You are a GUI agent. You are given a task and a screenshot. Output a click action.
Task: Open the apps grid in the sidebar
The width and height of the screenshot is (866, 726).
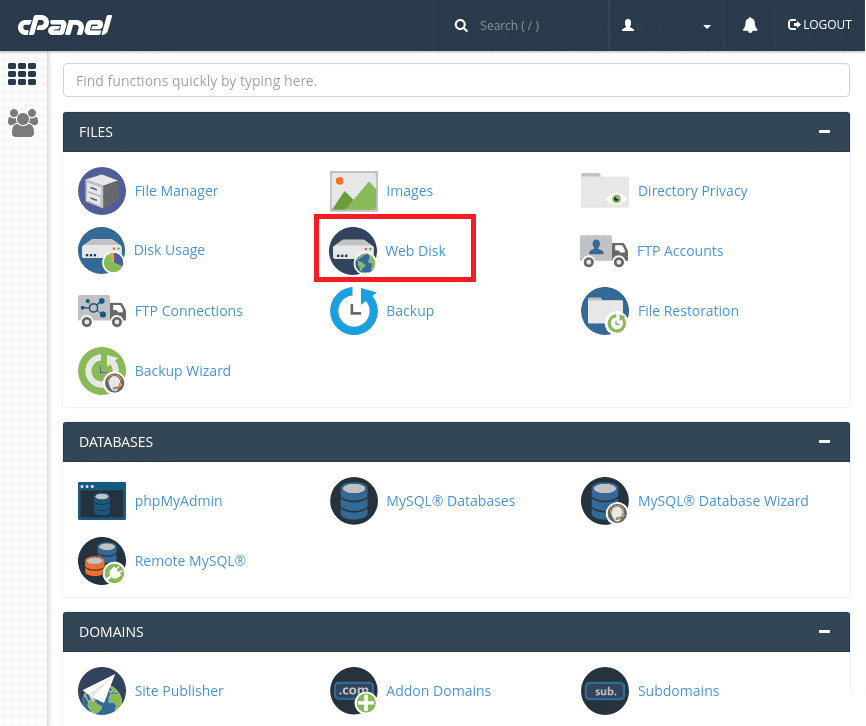[x=22, y=74]
